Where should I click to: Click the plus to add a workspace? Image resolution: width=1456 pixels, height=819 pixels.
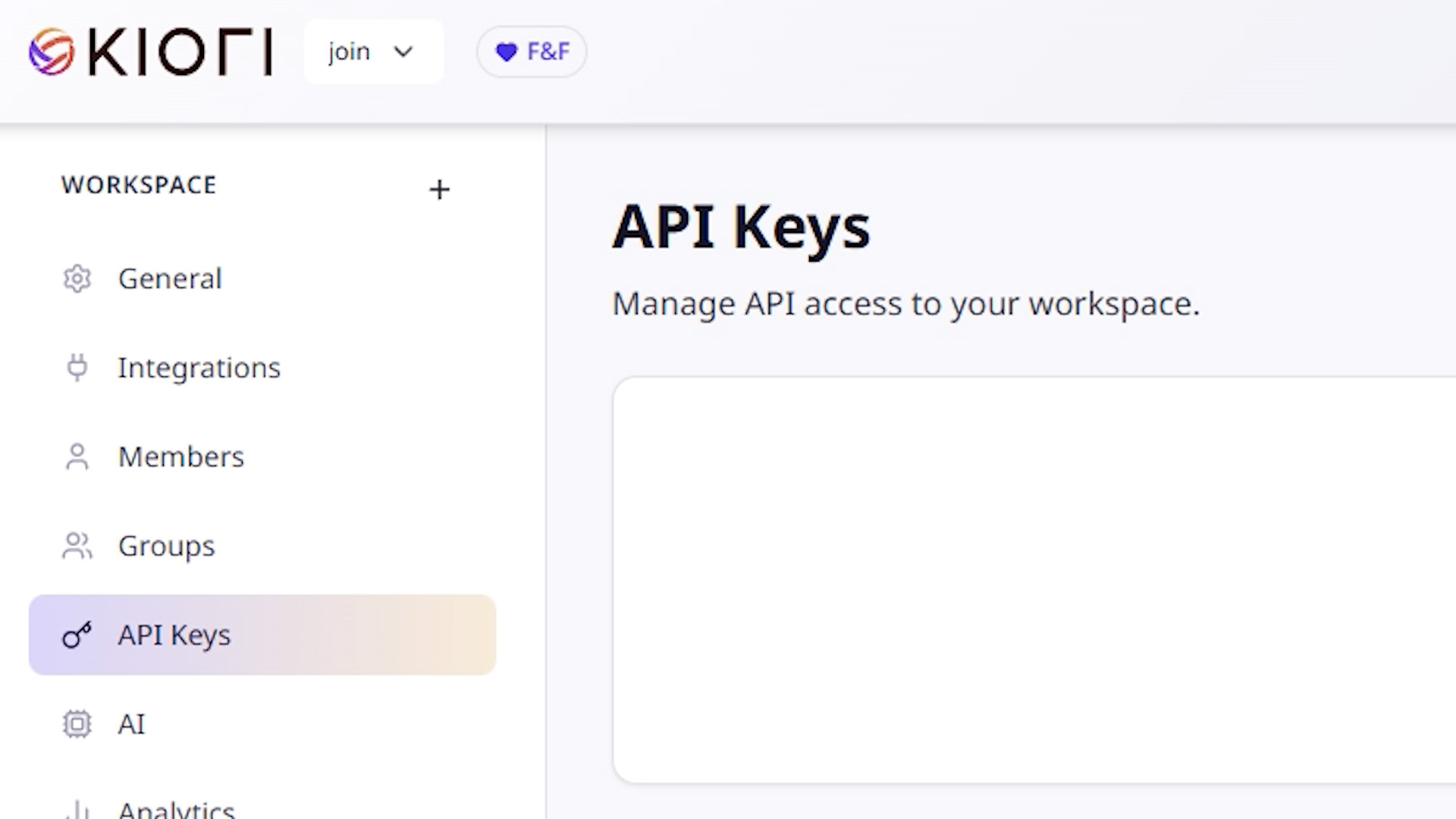click(x=439, y=190)
